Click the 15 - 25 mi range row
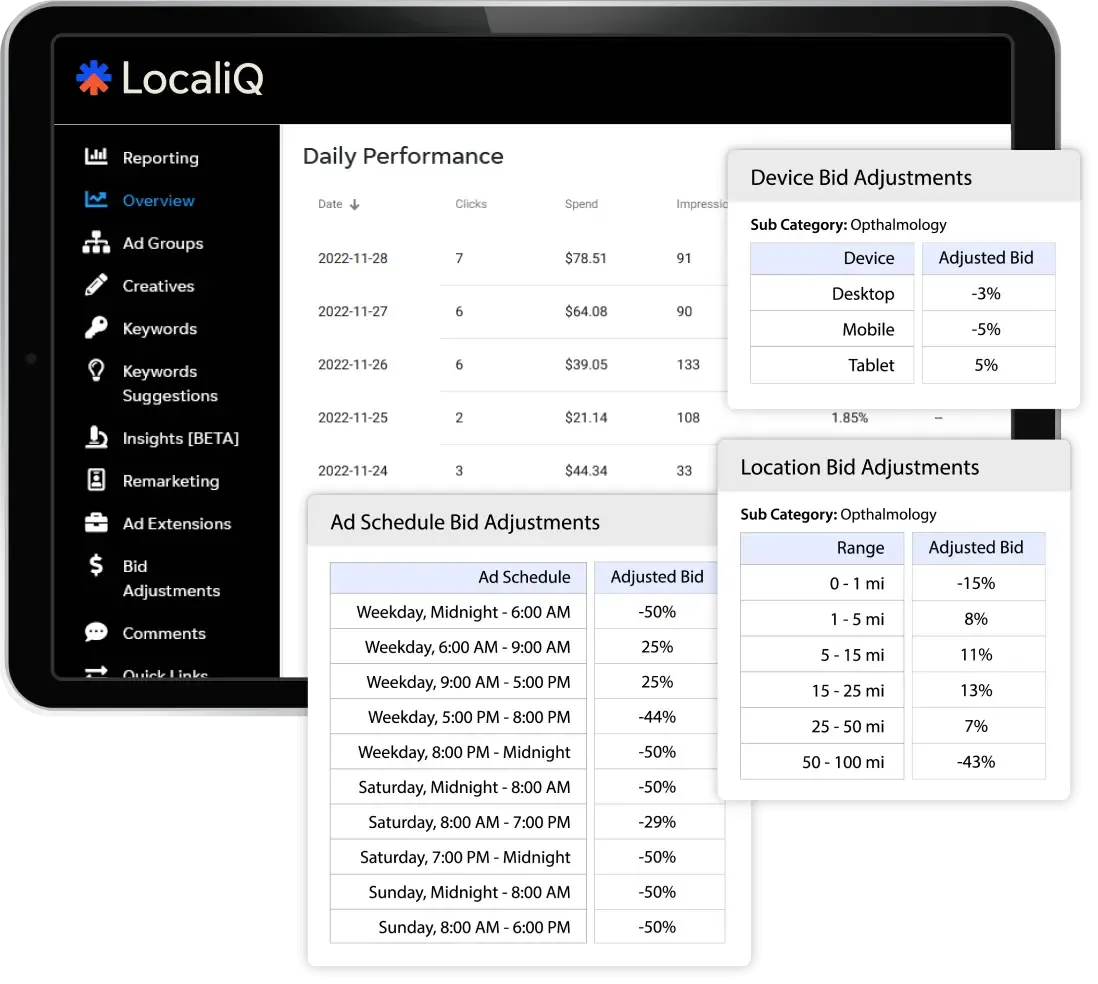 893,691
